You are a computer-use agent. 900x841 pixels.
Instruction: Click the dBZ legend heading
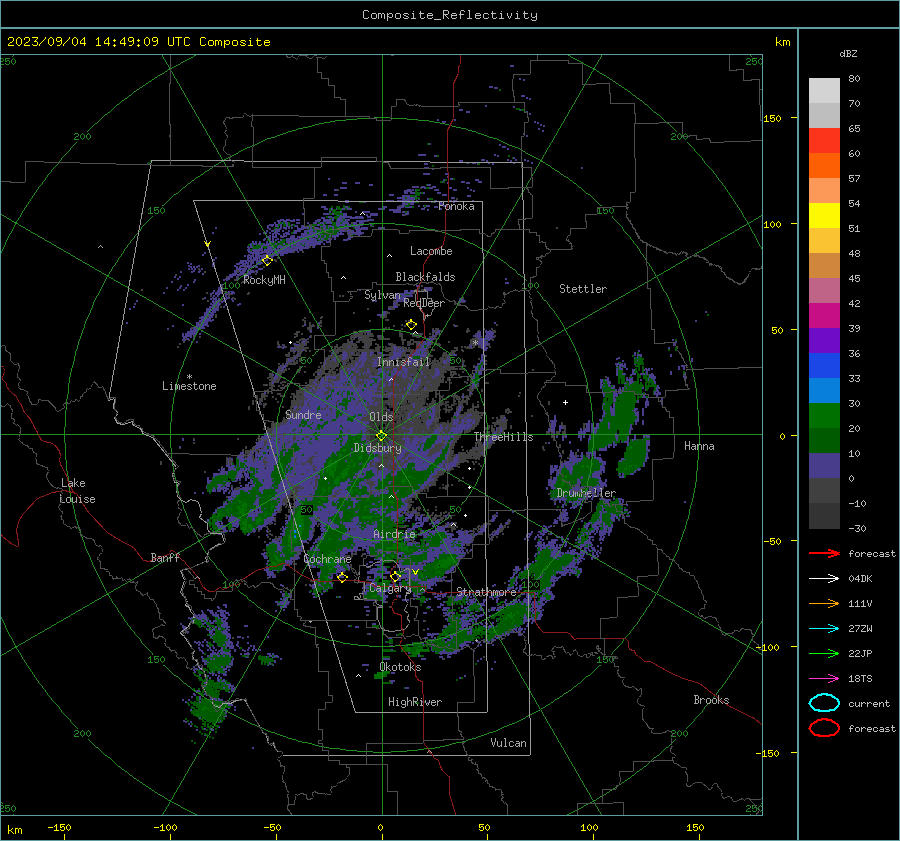[x=848, y=53]
